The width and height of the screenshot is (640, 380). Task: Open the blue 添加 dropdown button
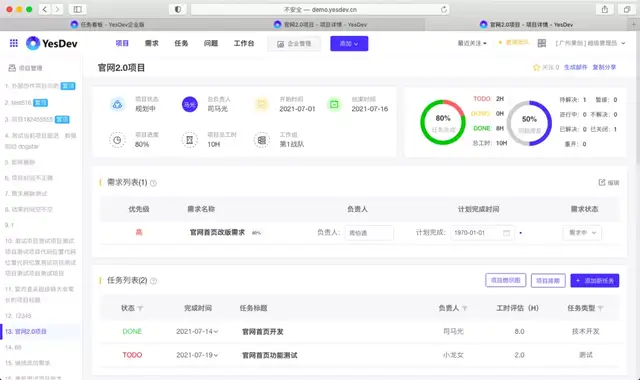pyautogui.click(x=349, y=44)
